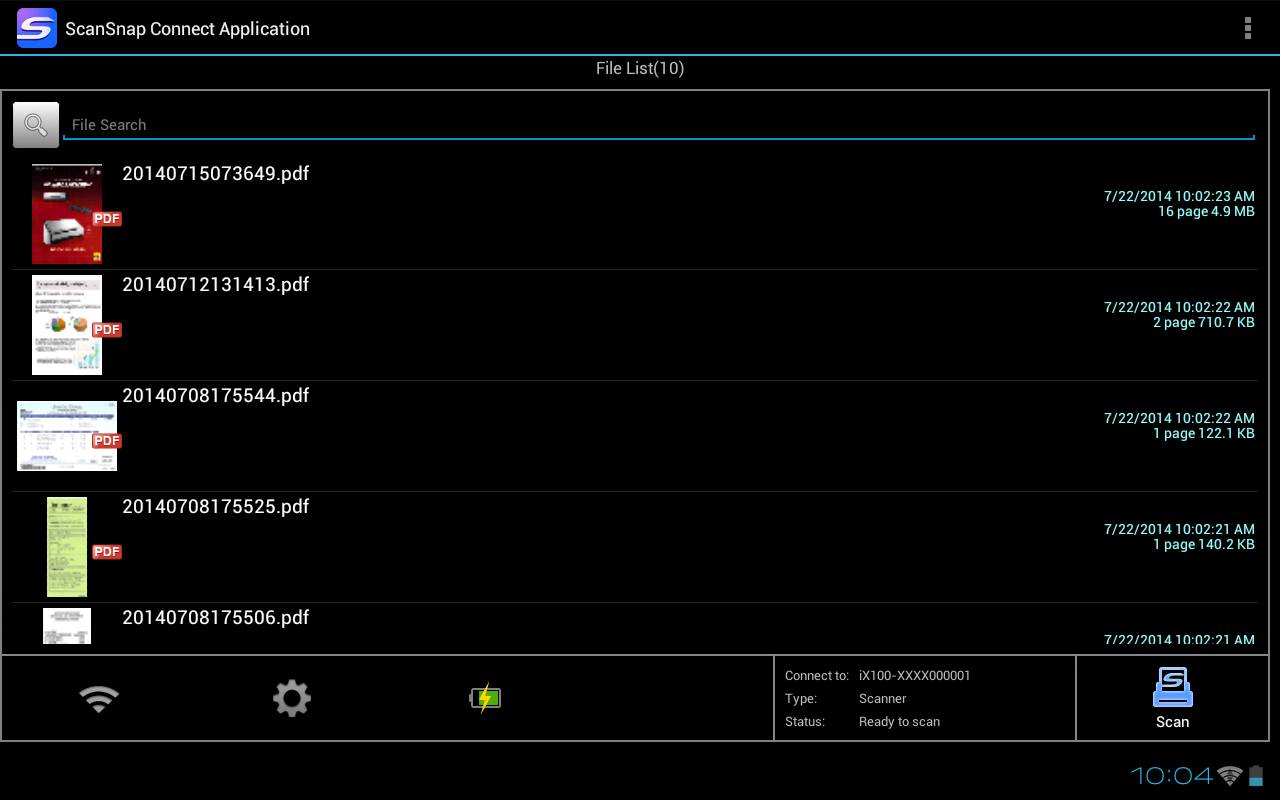
Task: Open the thumbnail of 20140708175544.pdf
Action: [x=67, y=436]
